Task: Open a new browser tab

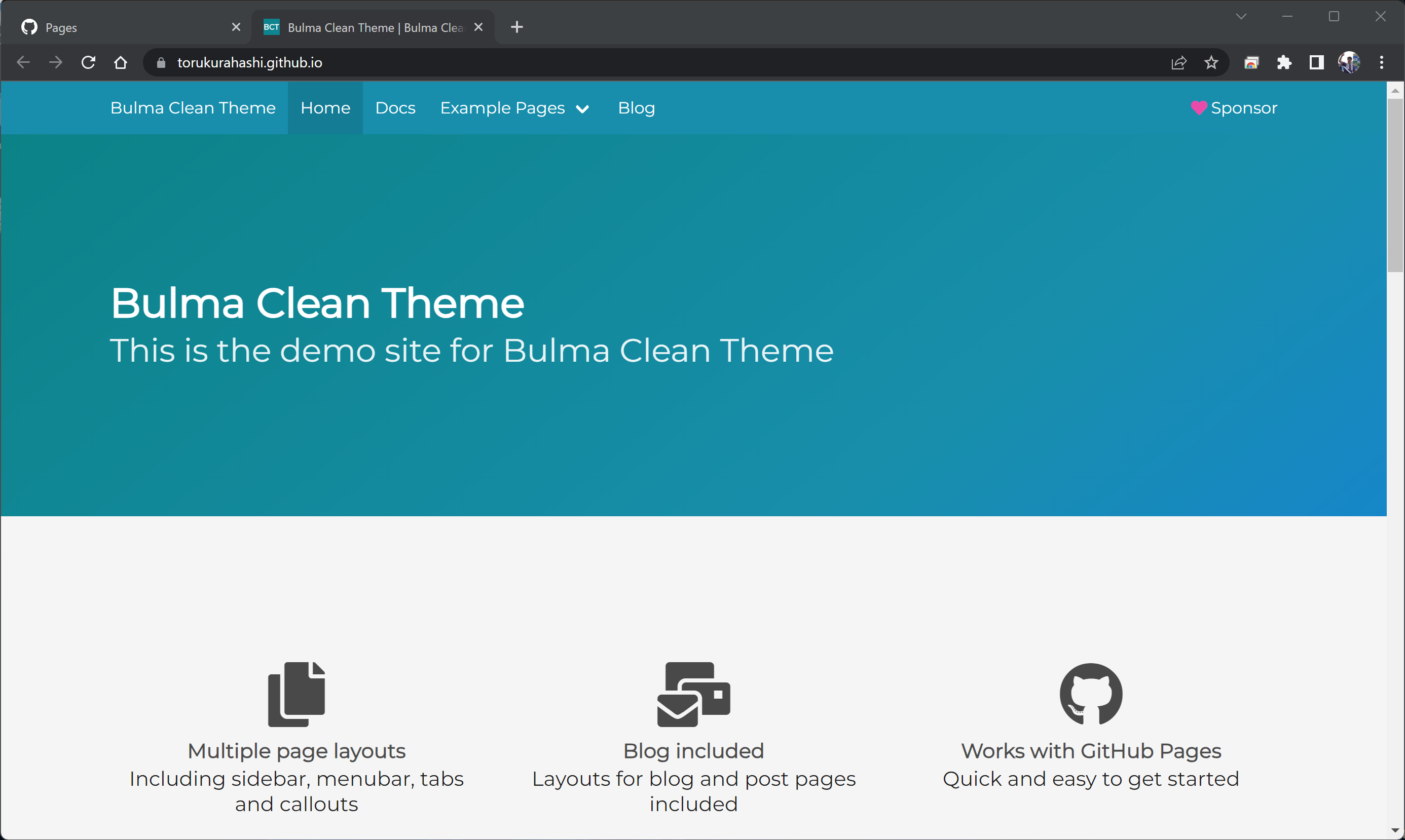Action: pyautogui.click(x=516, y=27)
